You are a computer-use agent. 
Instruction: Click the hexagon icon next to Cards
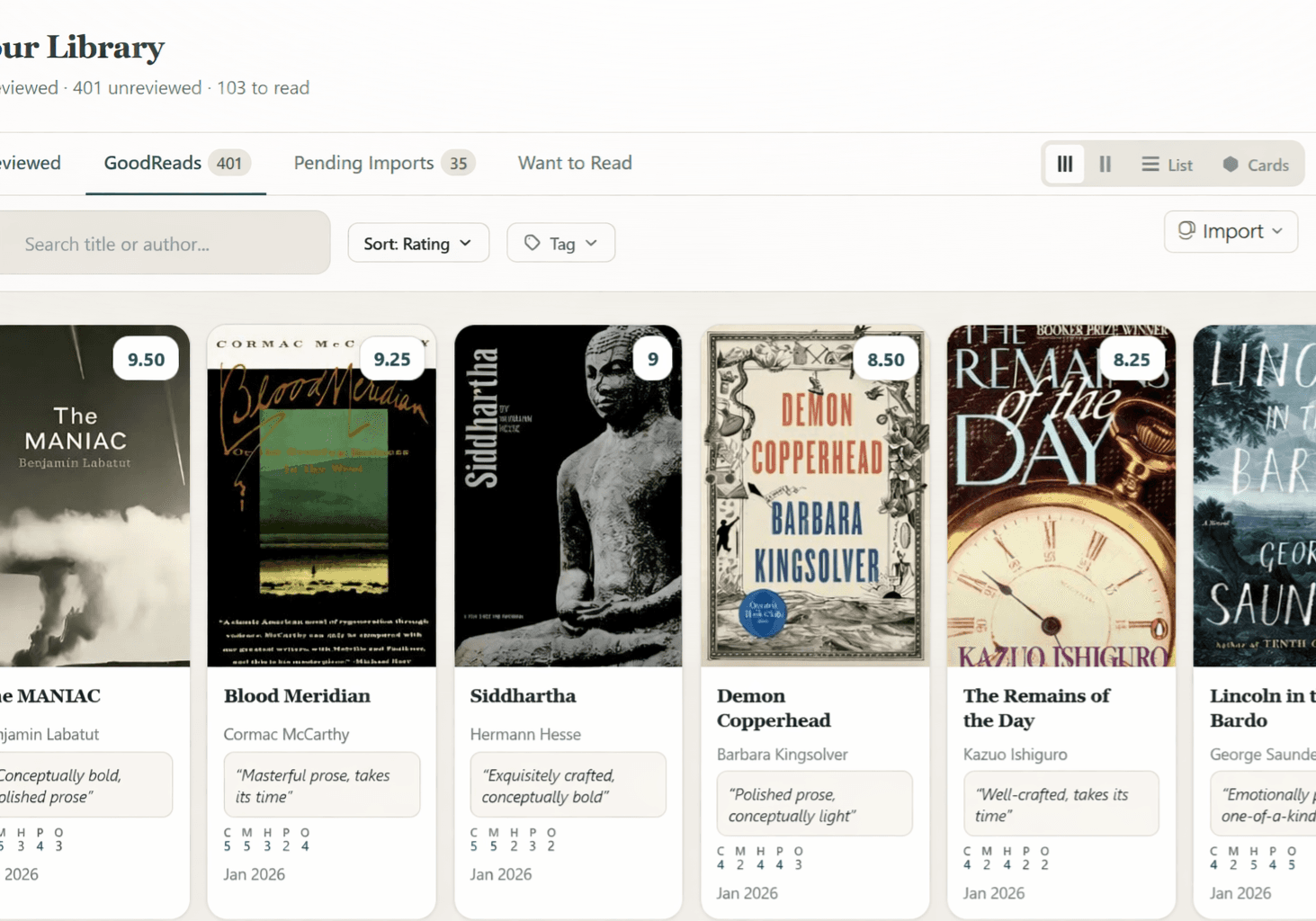(1229, 165)
